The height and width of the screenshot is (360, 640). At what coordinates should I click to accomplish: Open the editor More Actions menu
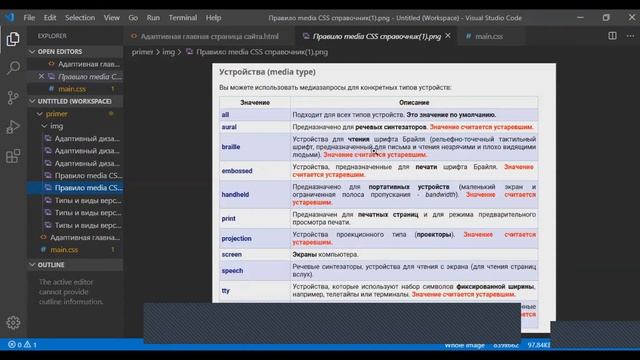630,36
